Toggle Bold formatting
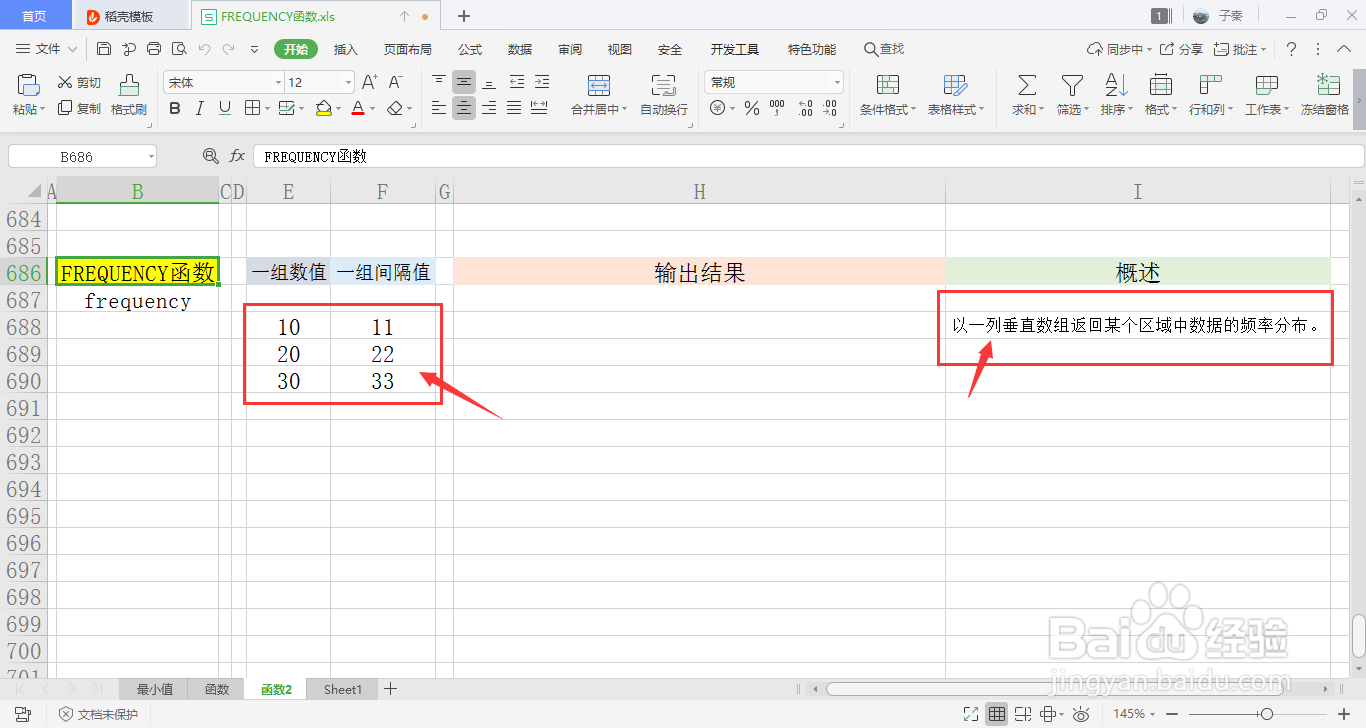Image resolution: width=1366 pixels, height=728 pixels. [x=175, y=108]
